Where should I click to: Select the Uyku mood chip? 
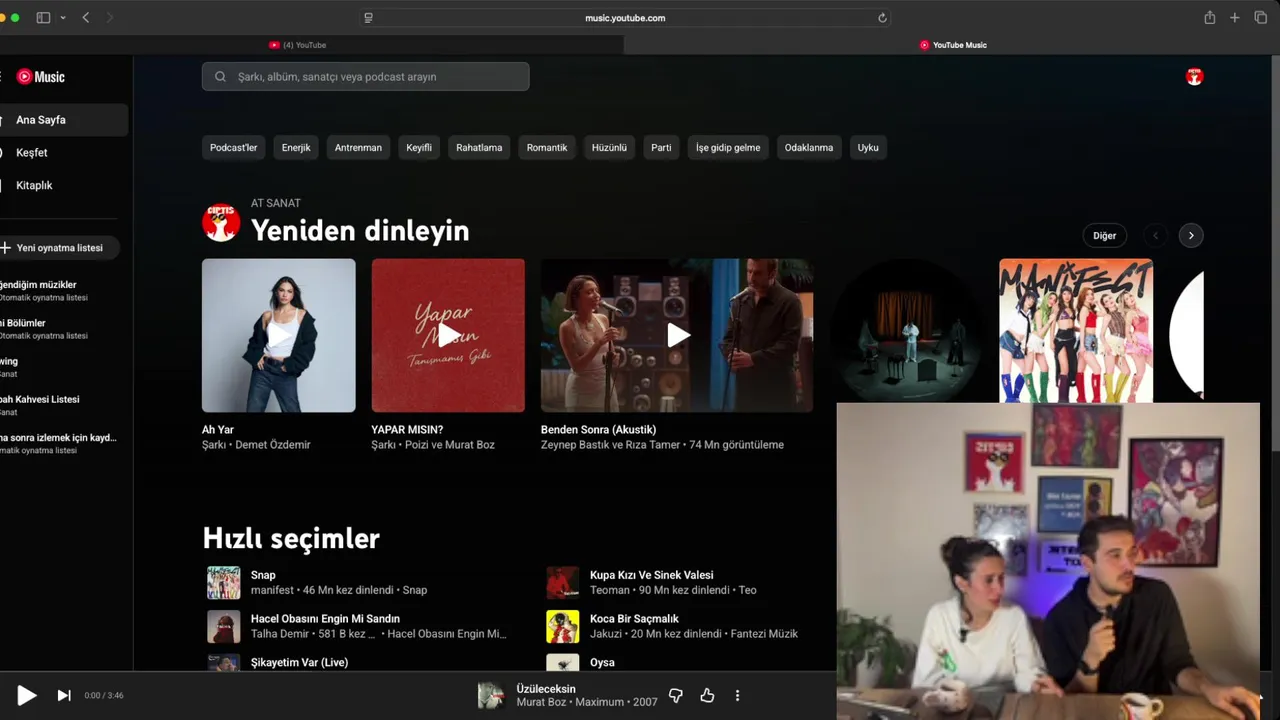pos(868,148)
